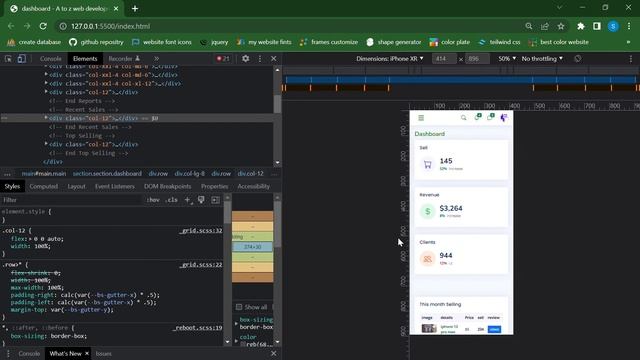Open the tailwind css bookmark
The width and height of the screenshot is (640, 360).
[x=499, y=42]
